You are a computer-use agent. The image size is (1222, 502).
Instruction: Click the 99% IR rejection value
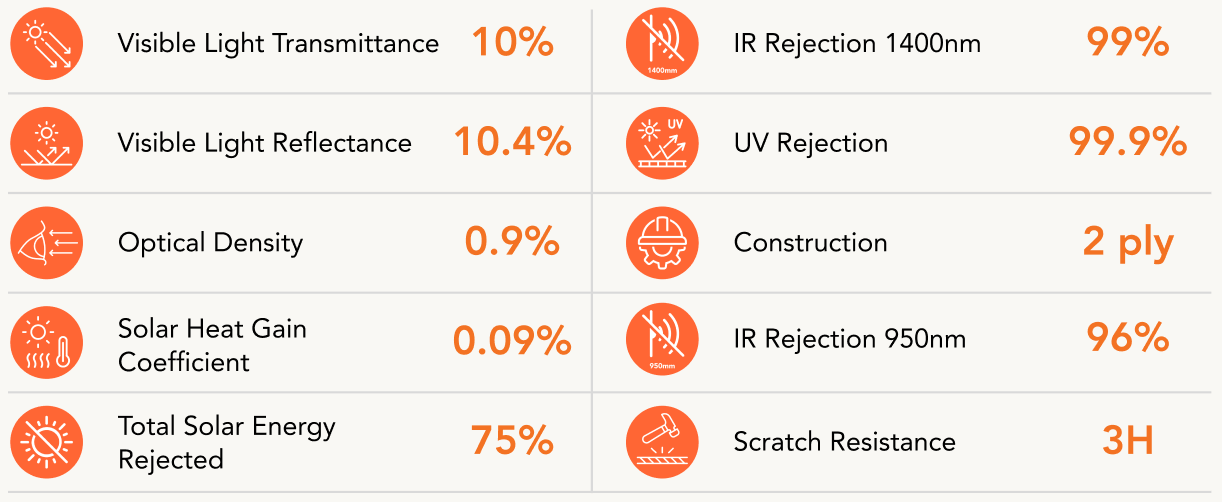(x=1128, y=43)
